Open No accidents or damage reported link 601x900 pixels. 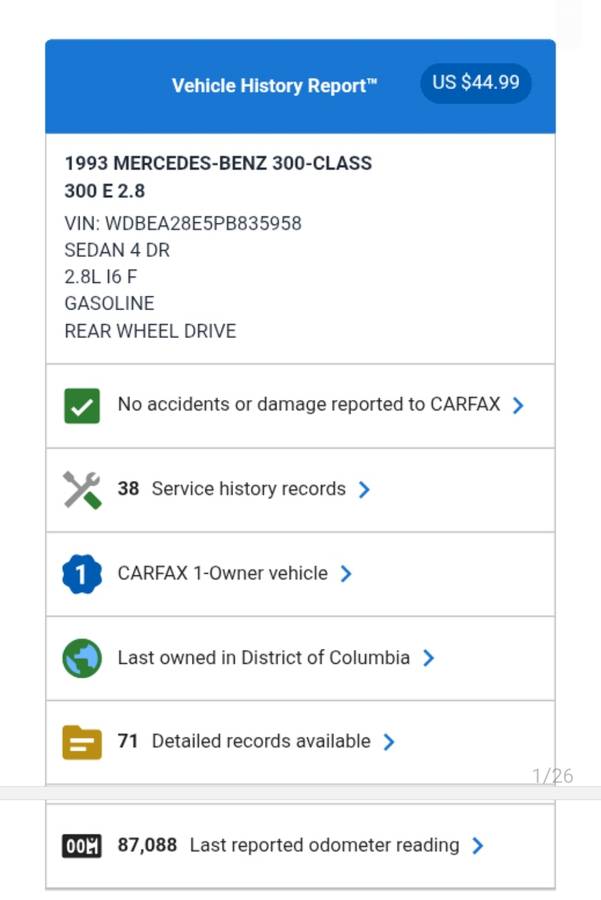coord(310,405)
